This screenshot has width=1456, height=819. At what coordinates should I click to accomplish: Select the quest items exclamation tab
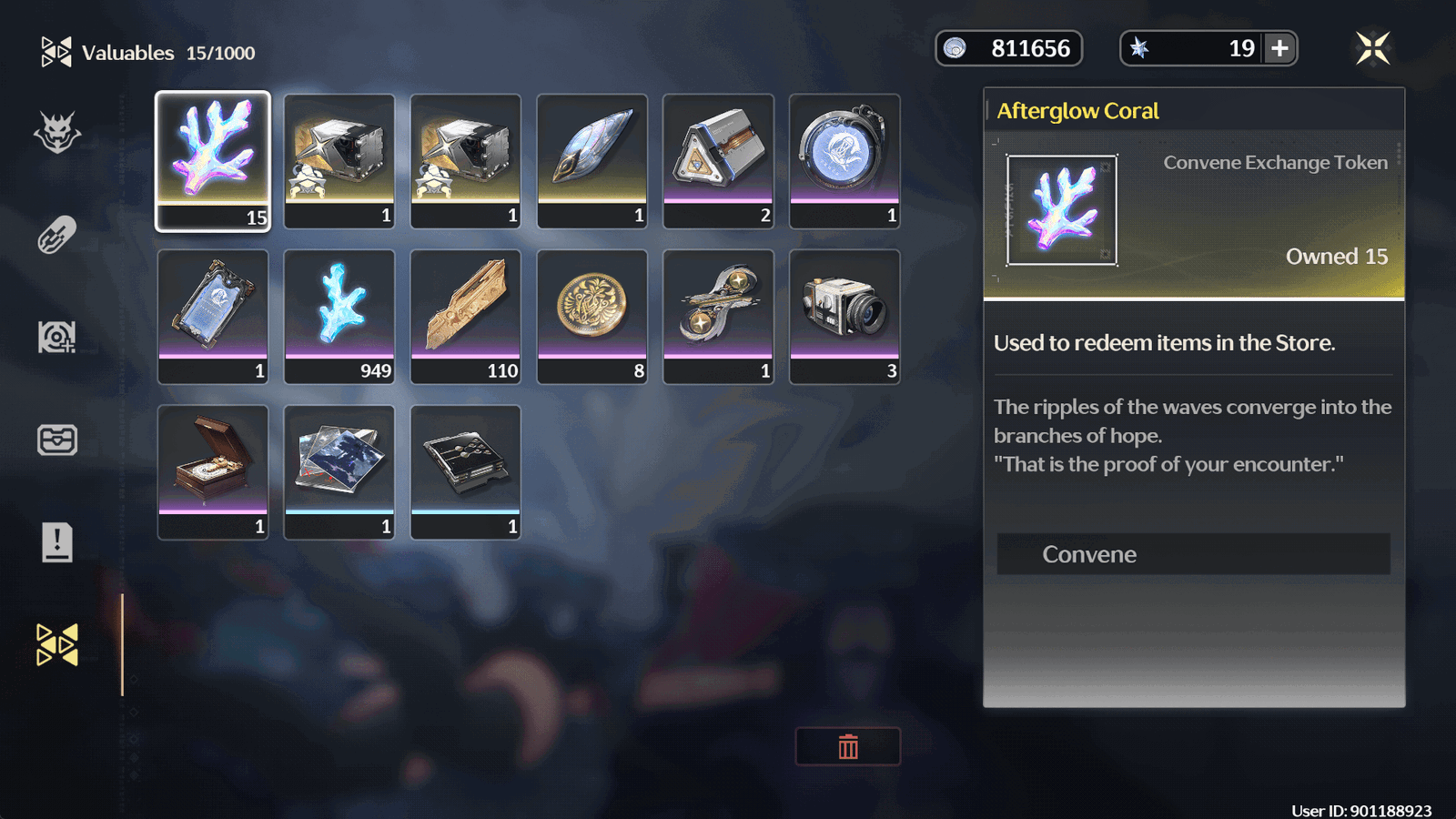(x=56, y=542)
